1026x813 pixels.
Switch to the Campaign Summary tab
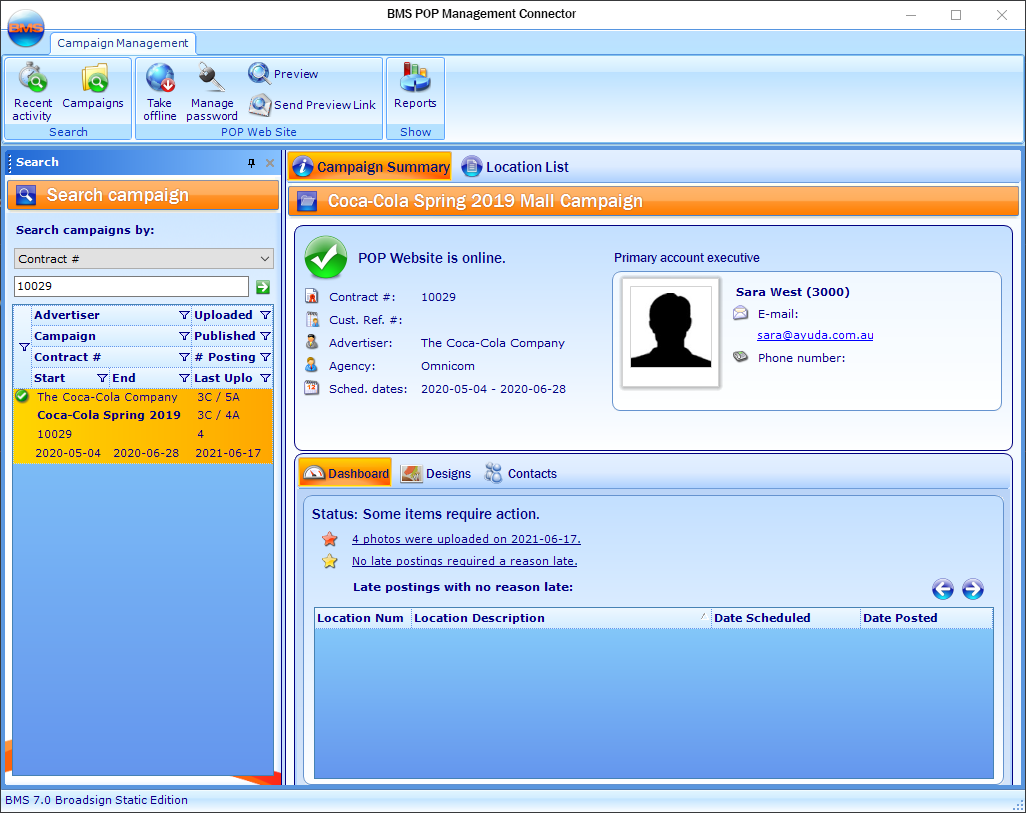tap(370, 167)
